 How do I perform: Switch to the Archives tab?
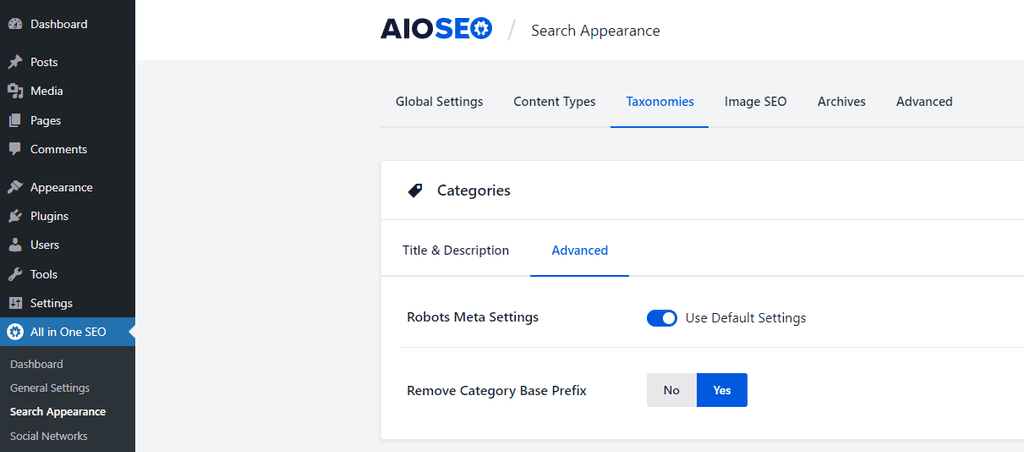841,102
